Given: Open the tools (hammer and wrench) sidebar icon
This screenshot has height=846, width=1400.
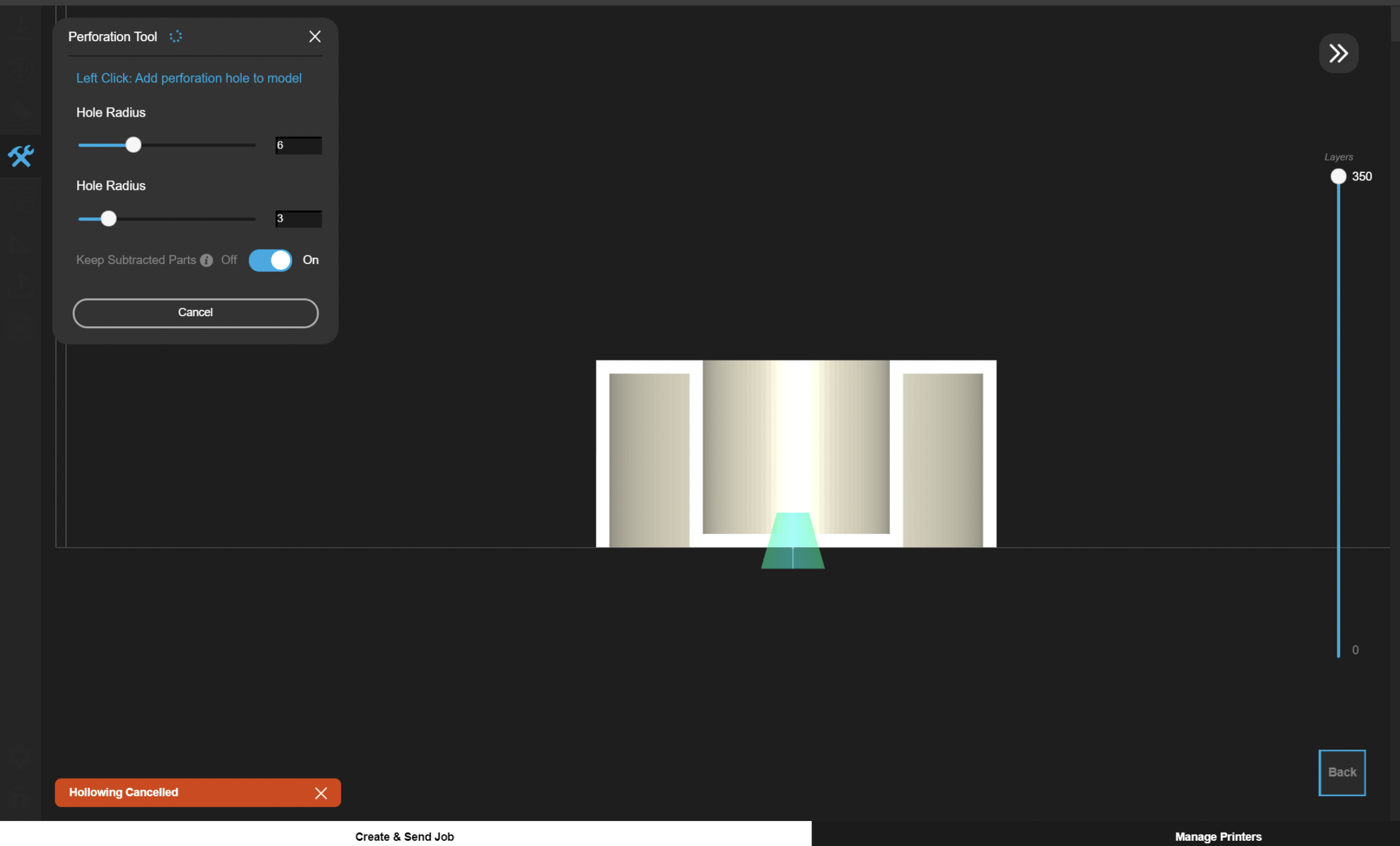Looking at the screenshot, I should click(21, 156).
